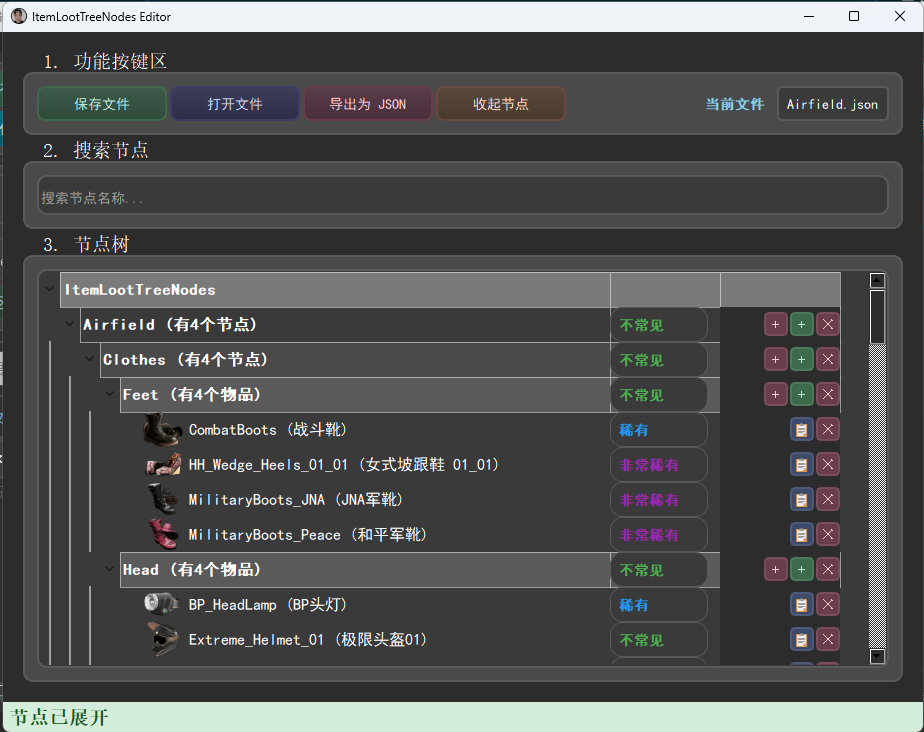Click the clipboard icon for BP_HeadLamp

(x=801, y=604)
